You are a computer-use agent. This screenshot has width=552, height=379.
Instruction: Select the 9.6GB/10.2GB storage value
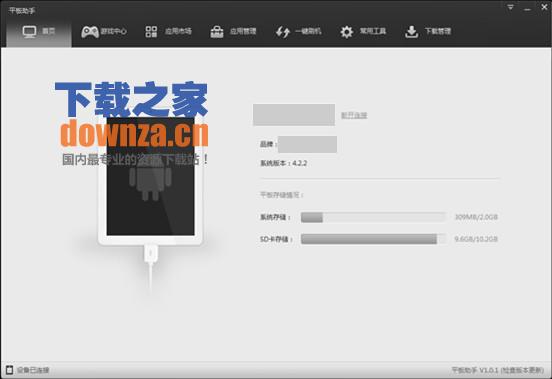click(476, 239)
